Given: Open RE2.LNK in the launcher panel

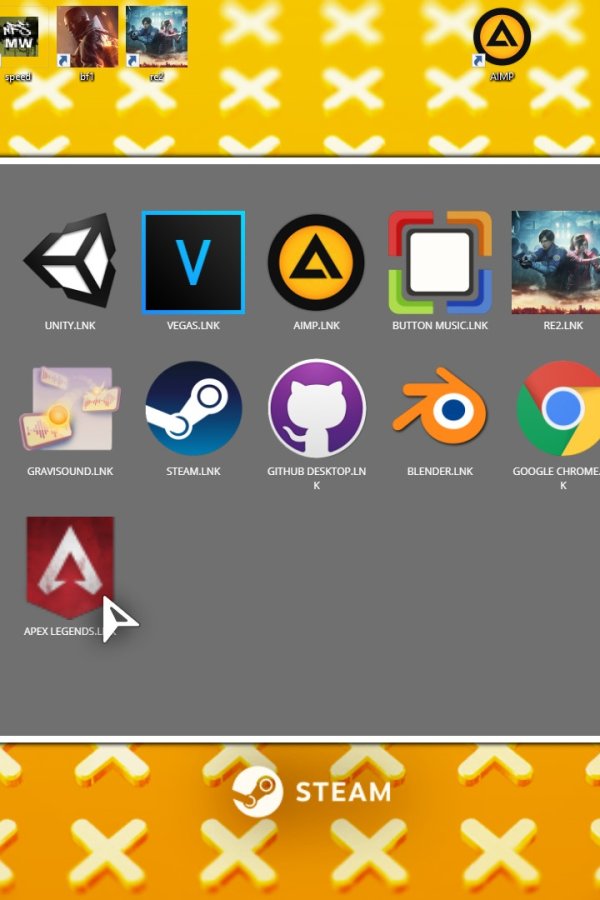Looking at the screenshot, I should click(556, 262).
